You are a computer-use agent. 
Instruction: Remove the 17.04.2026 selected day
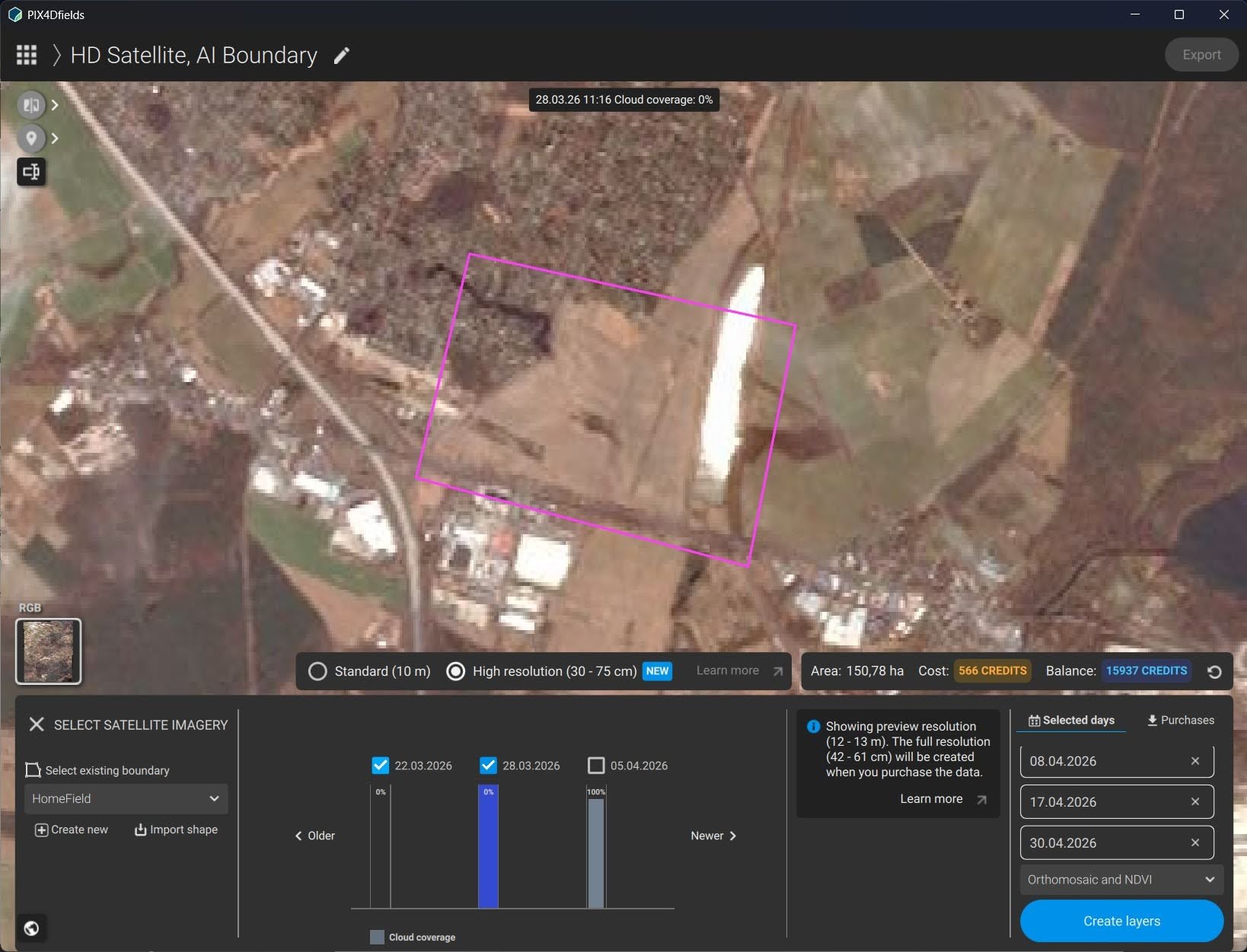point(1195,801)
